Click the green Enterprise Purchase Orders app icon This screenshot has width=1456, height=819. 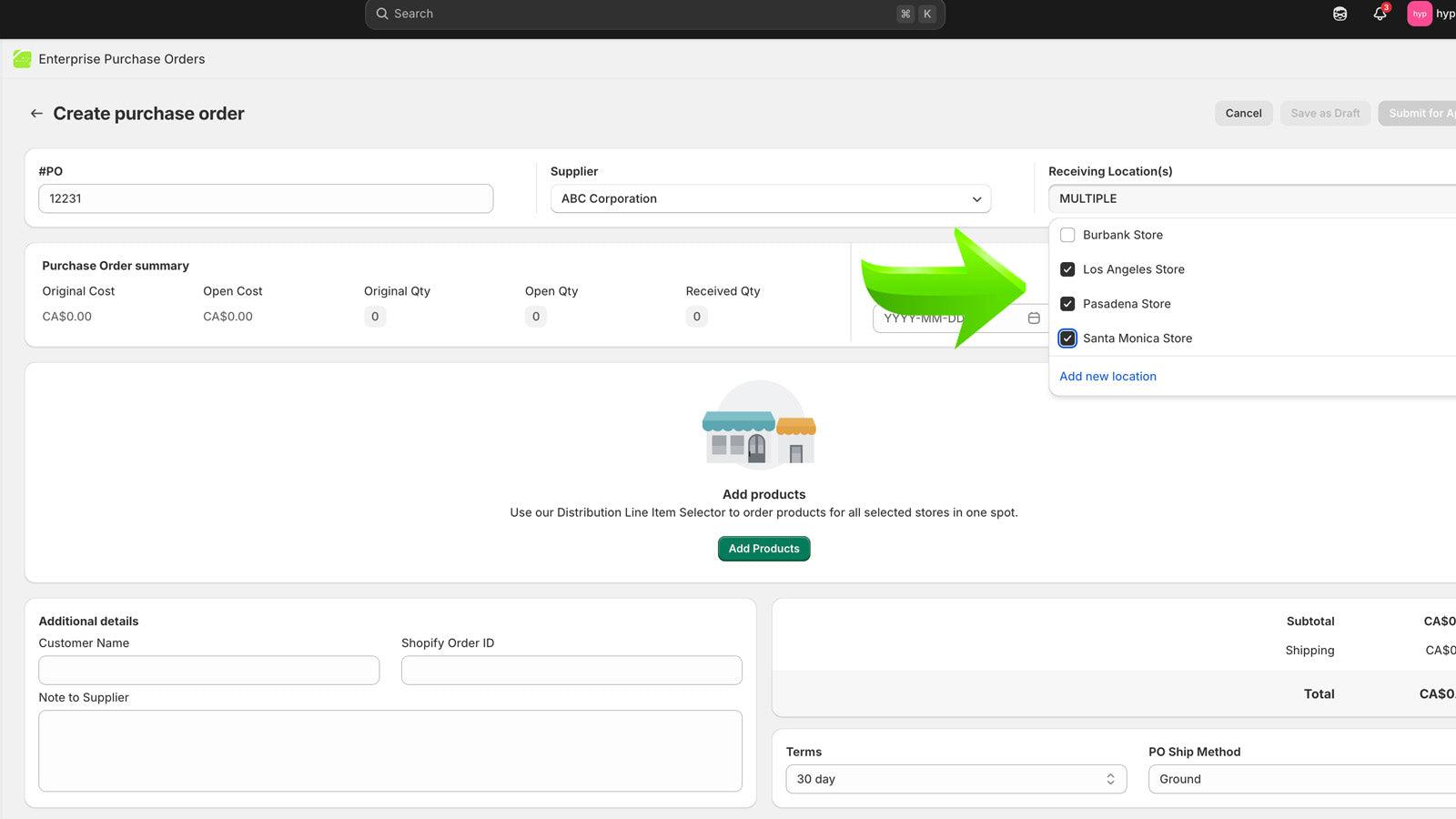[x=23, y=58]
